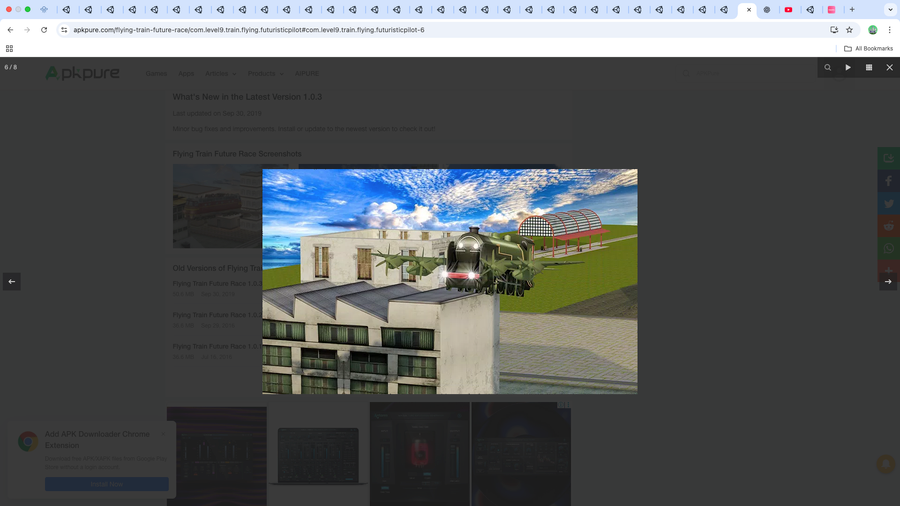This screenshot has height=506, width=900.
Task: Share via Twitter sidebar icon
Action: point(889,203)
